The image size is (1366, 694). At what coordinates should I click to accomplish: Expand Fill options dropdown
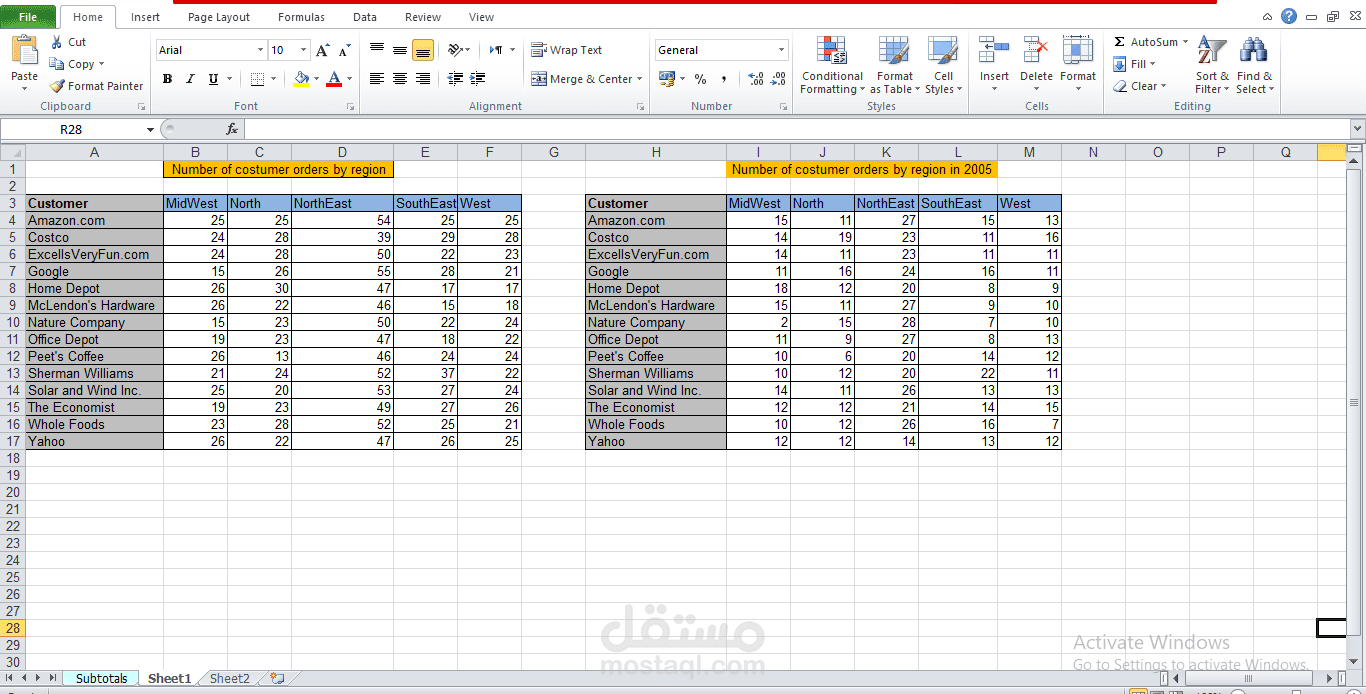point(1152,64)
